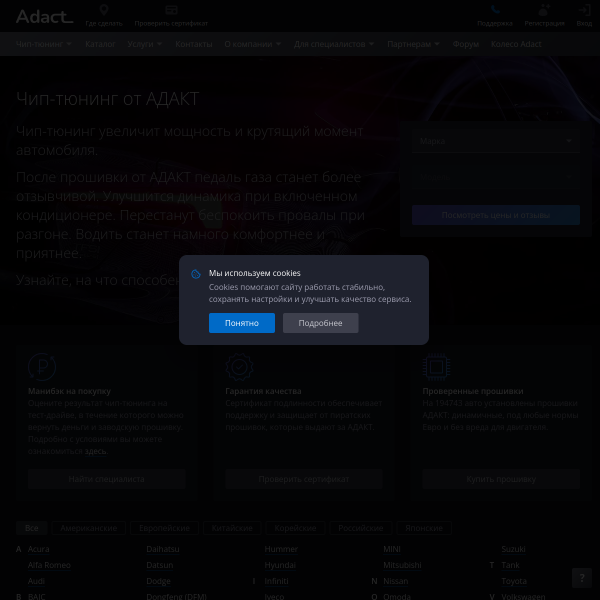Viewport: 600px width, 600px height.
Task: Expand the Для специалистов menu
Action: [334, 44]
